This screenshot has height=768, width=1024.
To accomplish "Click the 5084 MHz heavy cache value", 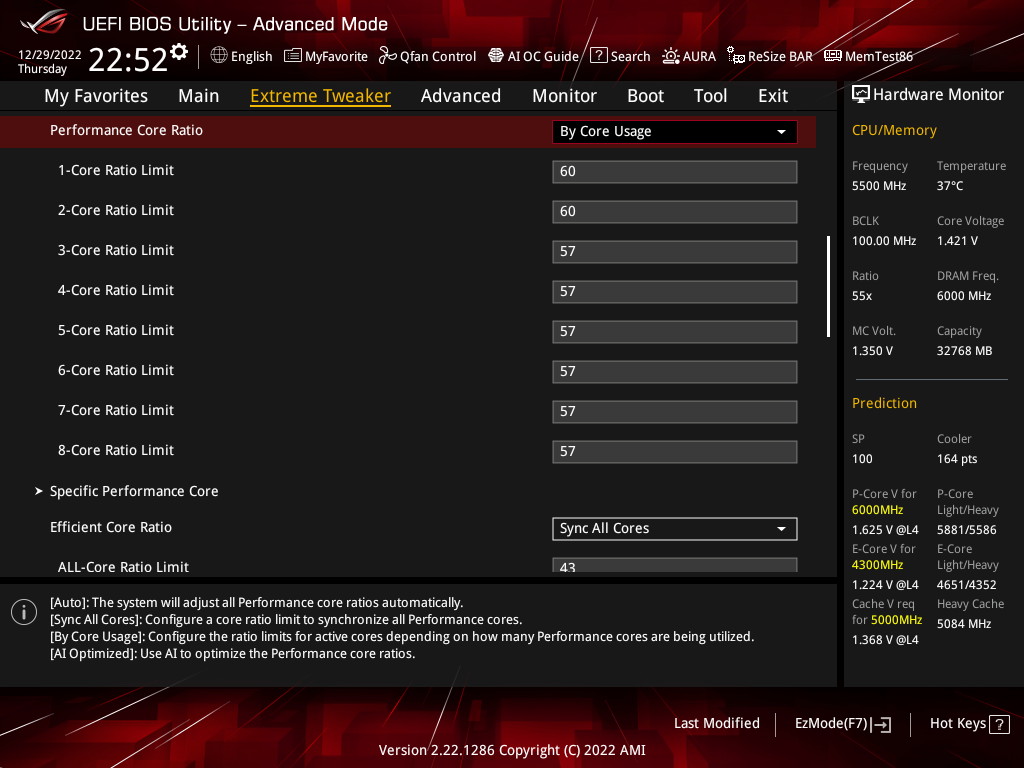I will pos(964,624).
